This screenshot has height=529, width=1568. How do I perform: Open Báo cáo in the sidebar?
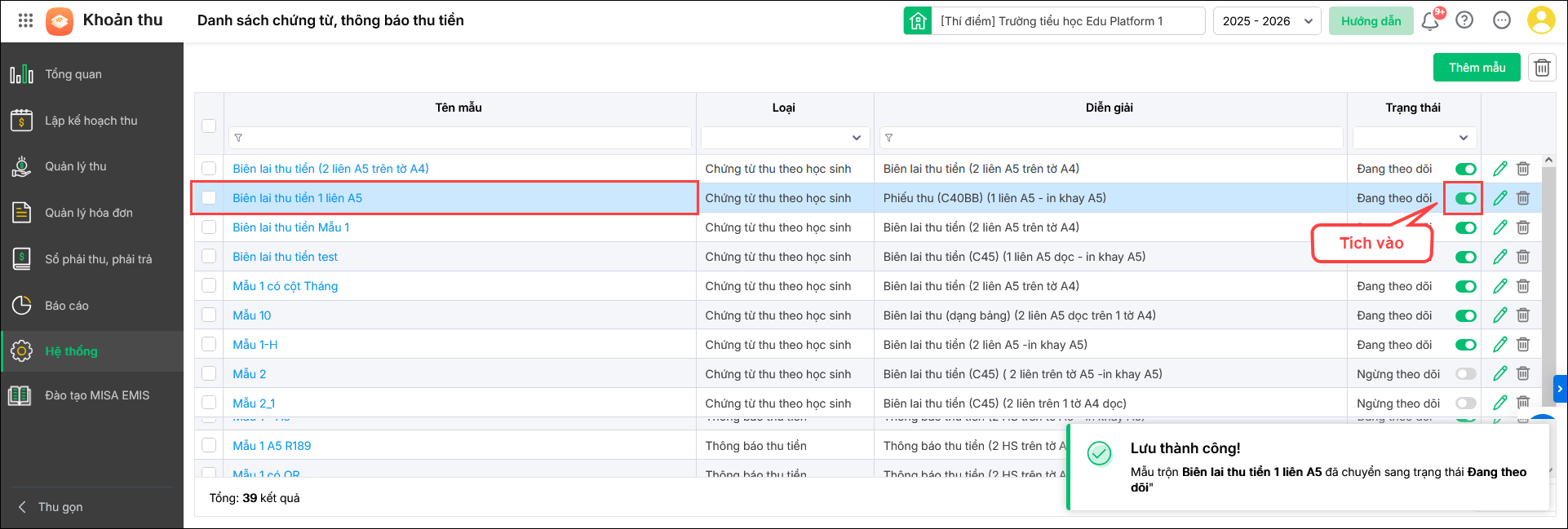coord(66,306)
